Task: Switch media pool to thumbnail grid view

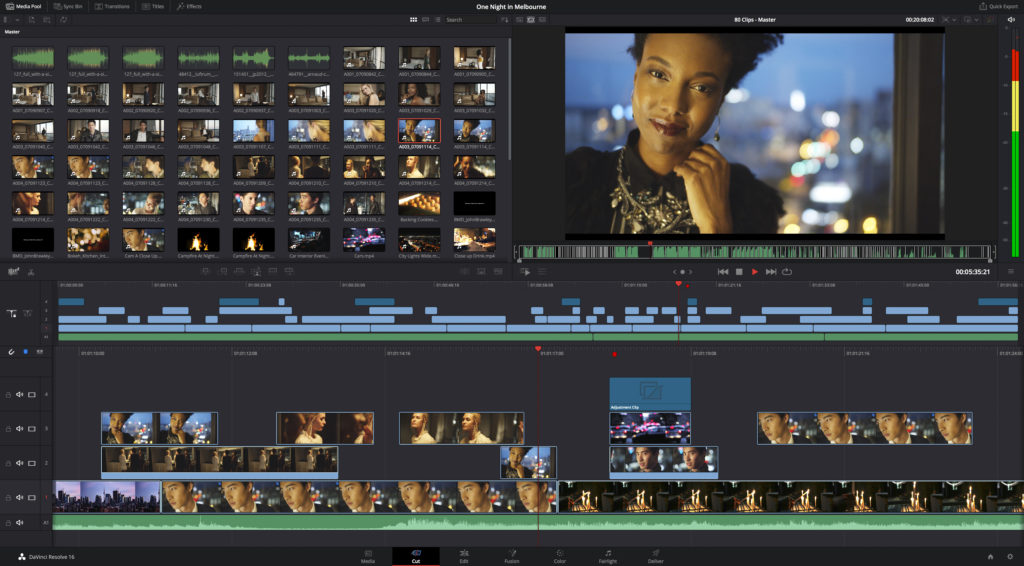Action: pyautogui.click(x=413, y=20)
